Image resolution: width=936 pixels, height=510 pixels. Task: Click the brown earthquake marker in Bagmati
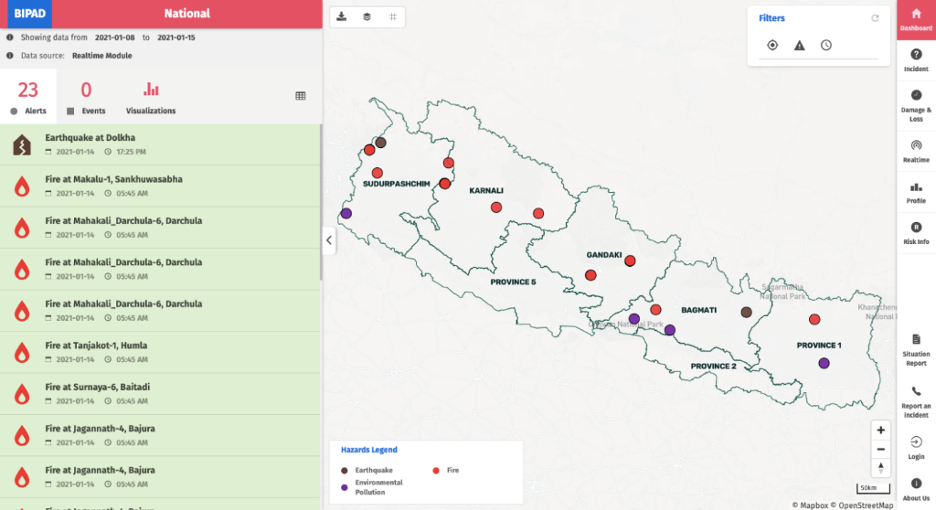tap(746, 312)
